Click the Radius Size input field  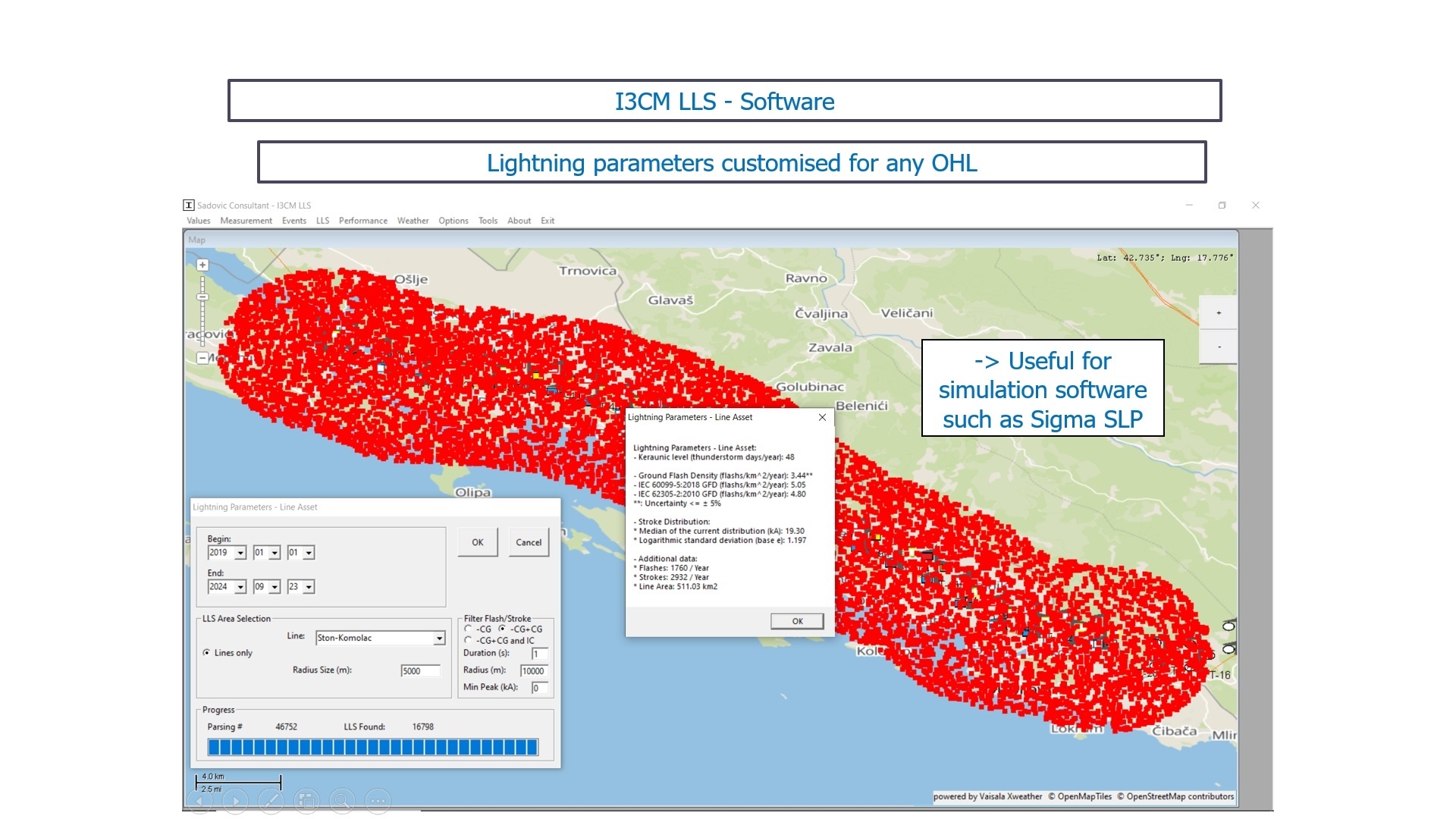pyautogui.click(x=420, y=671)
